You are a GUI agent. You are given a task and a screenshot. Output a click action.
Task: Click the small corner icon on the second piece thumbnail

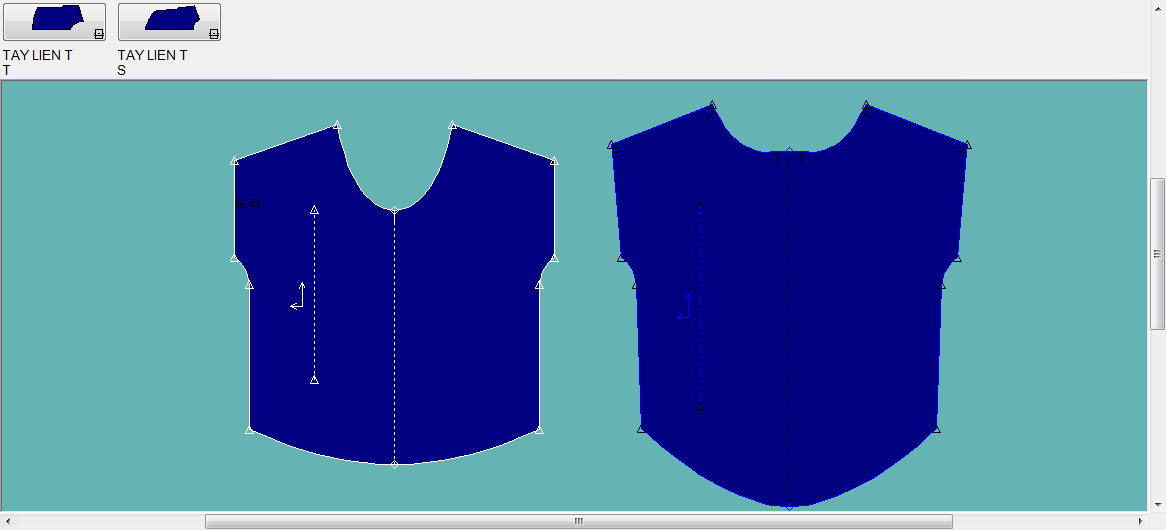(x=213, y=34)
